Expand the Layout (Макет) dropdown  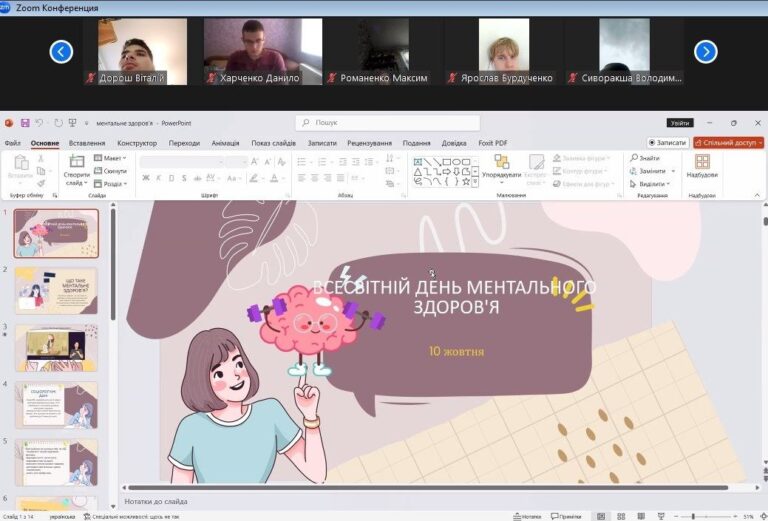point(110,158)
